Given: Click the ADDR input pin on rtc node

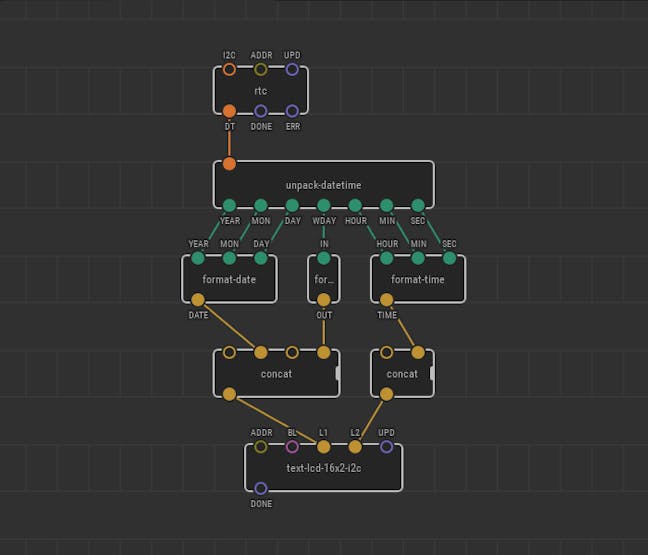Looking at the screenshot, I should pyautogui.click(x=261, y=69).
